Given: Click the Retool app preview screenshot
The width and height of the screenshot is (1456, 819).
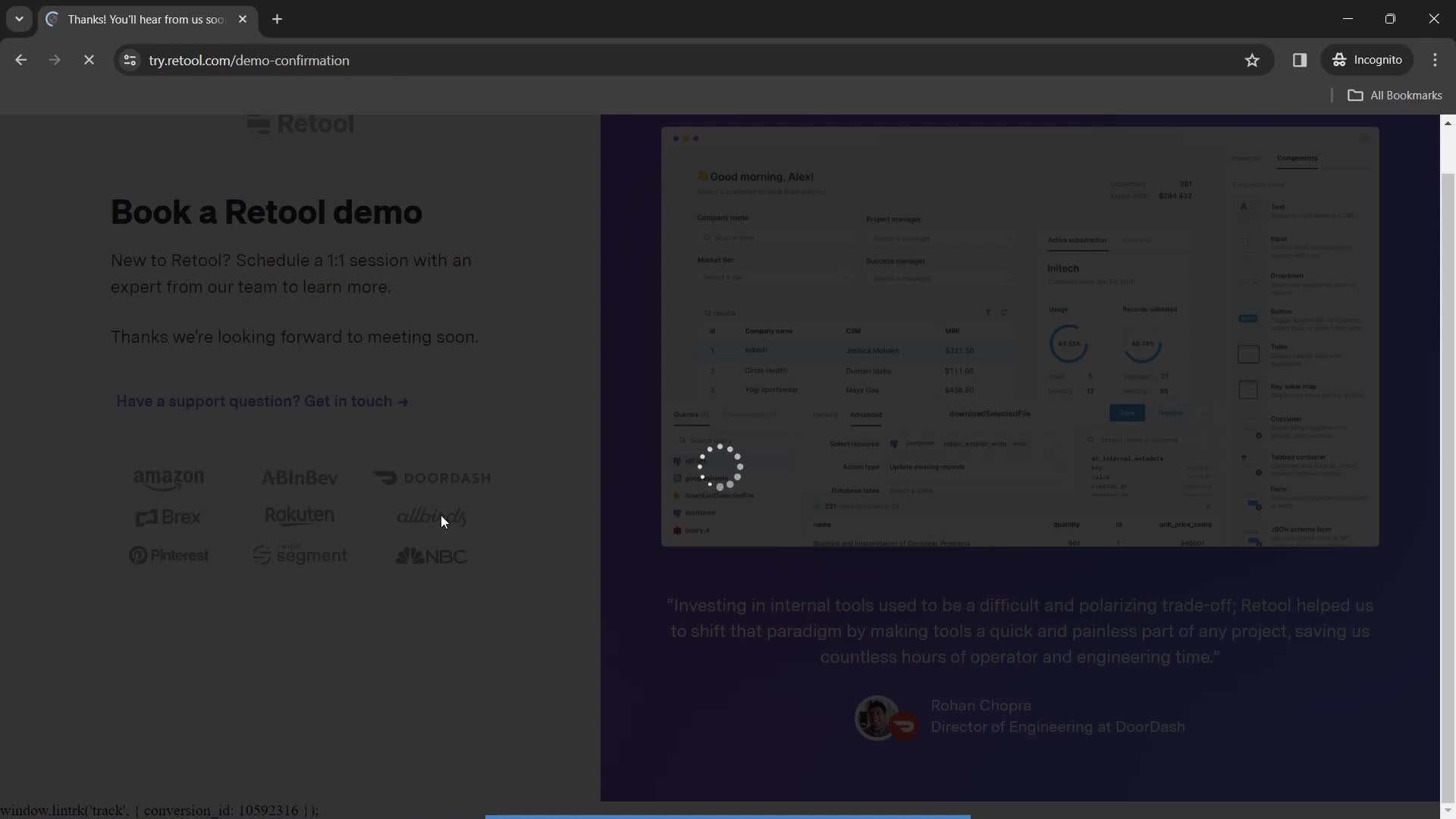Looking at the screenshot, I should tap(1020, 337).
